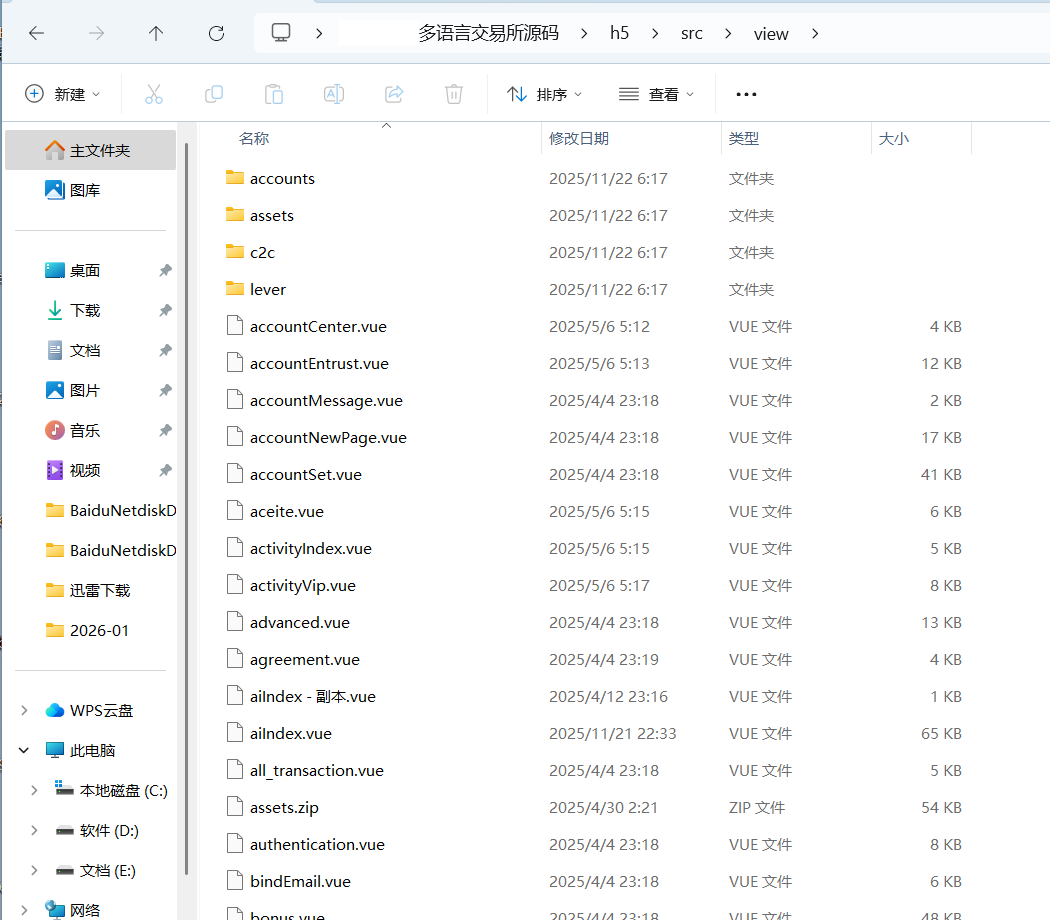
Task: Click the Delete trash can icon
Action: tap(453, 94)
